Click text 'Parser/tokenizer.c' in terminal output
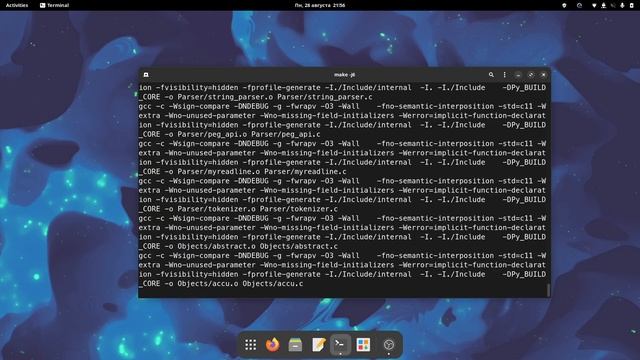The height and width of the screenshot is (360, 640). (298, 209)
